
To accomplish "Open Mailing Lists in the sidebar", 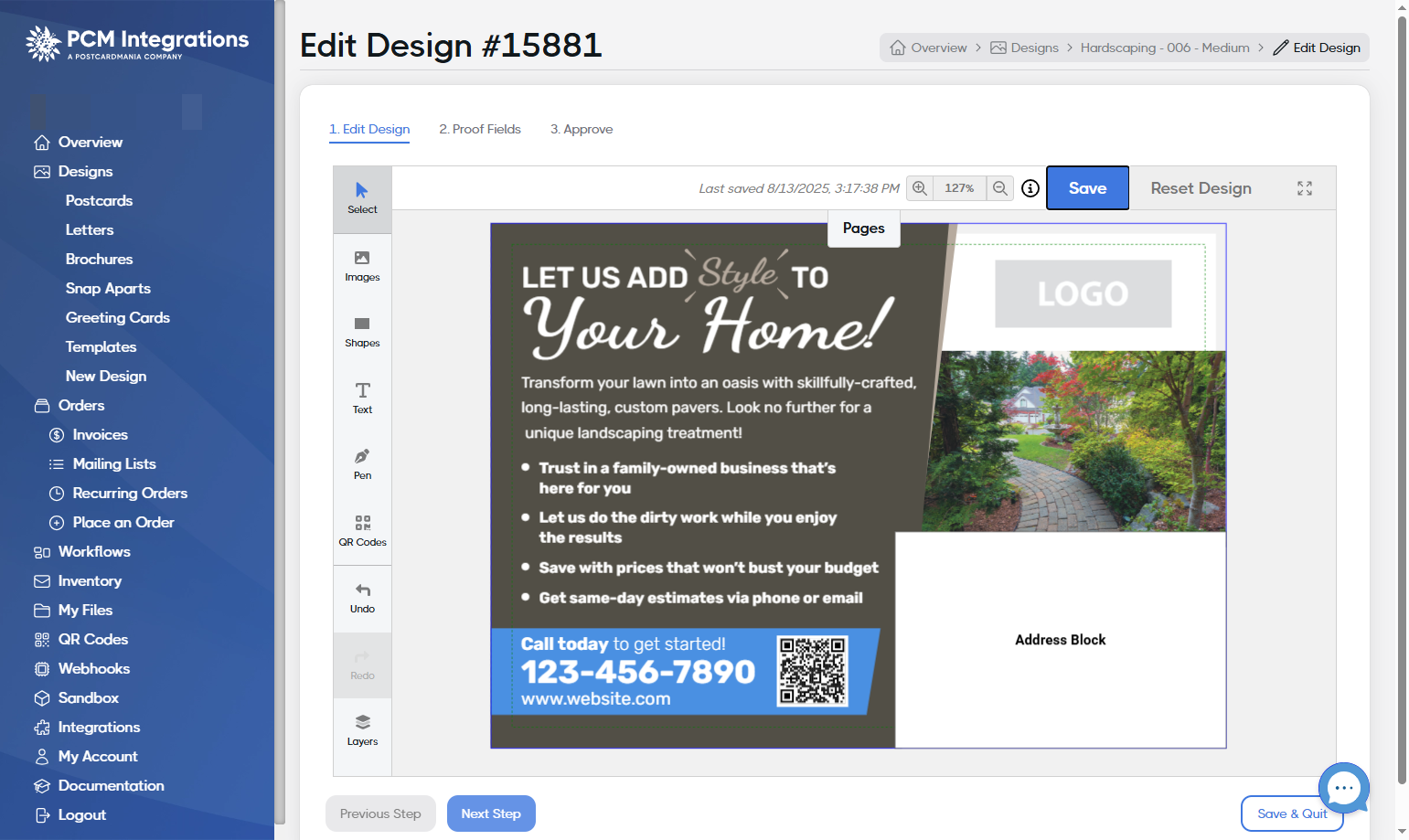I will (x=114, y=463).
